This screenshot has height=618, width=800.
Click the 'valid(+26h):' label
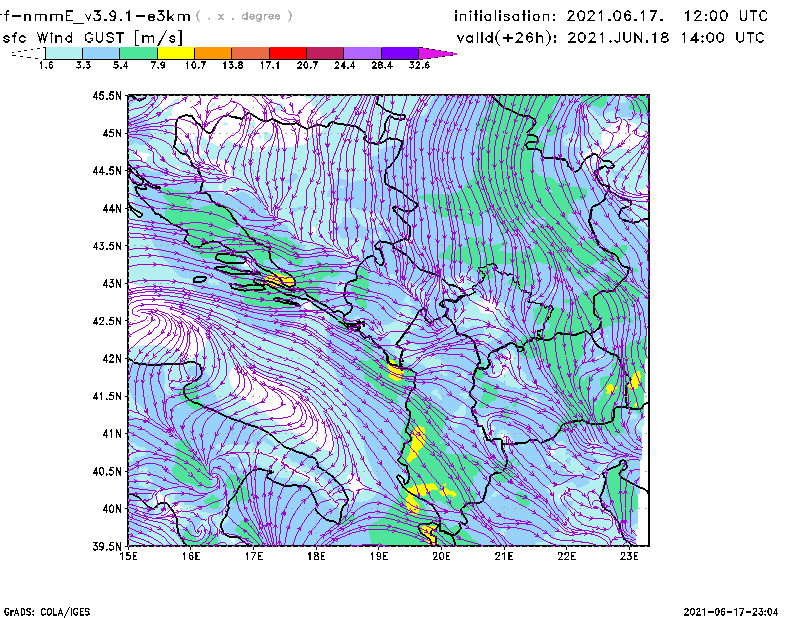click(506, 38)
